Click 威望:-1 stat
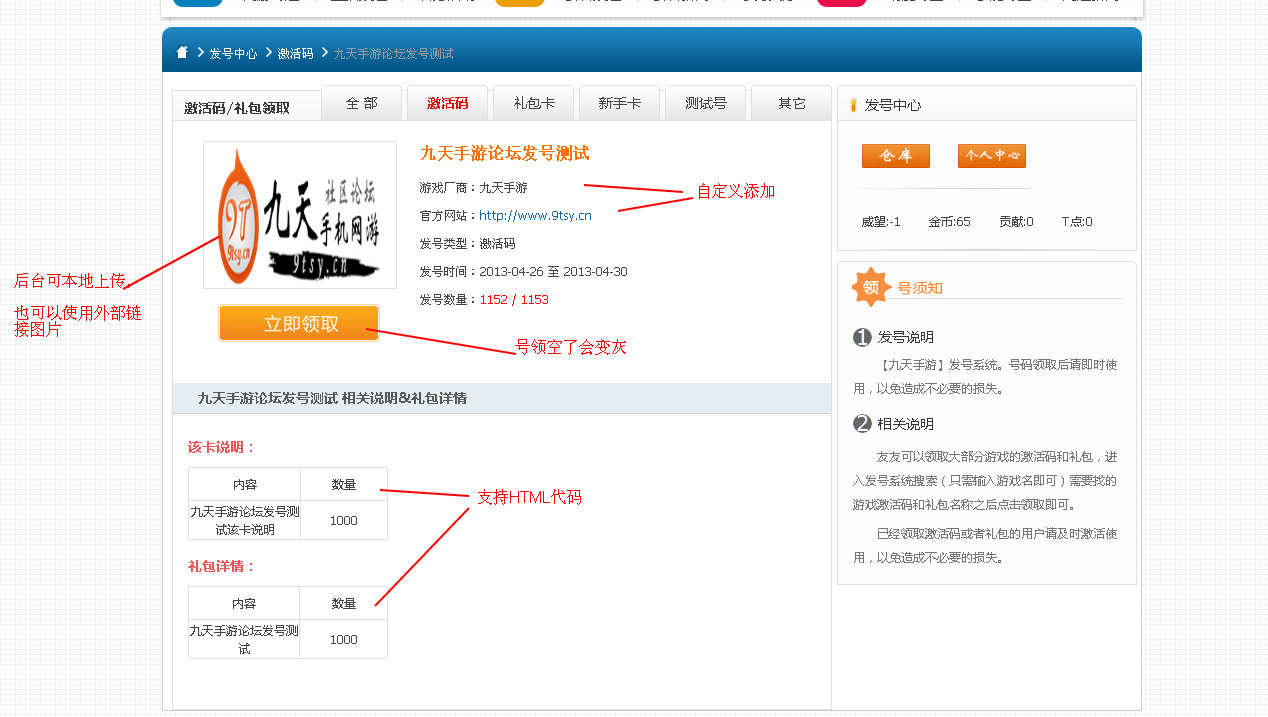Viewport: 1268px width, 717px height. (881, 222)
